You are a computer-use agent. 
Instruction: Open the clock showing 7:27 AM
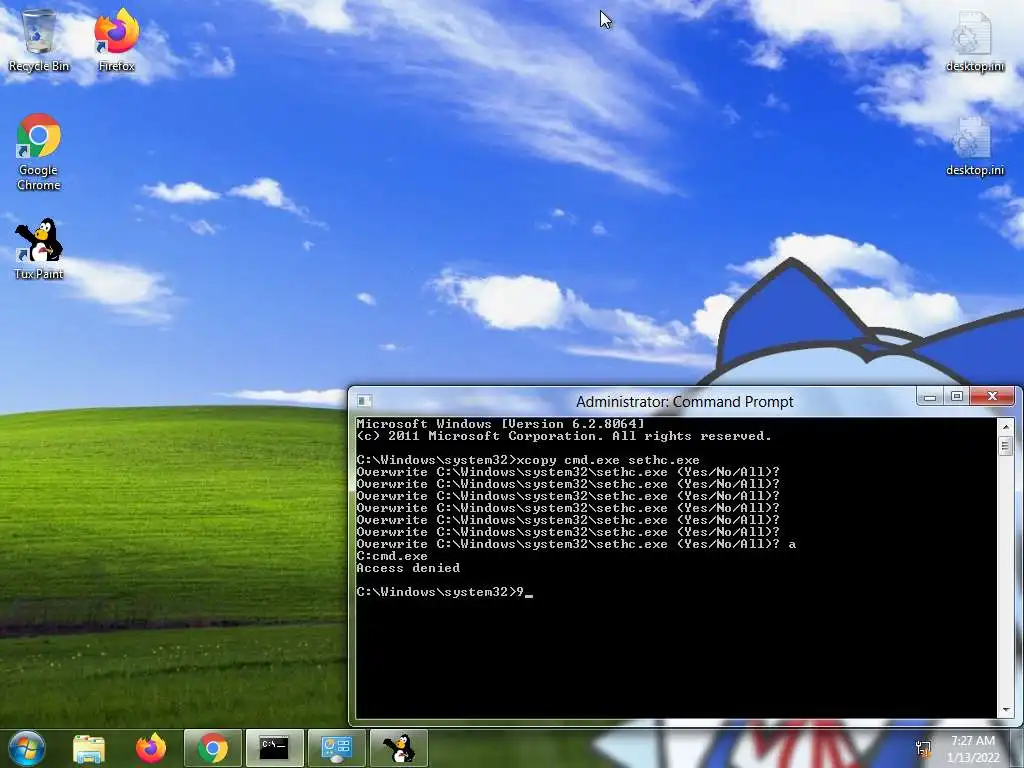tap(973, 749)
